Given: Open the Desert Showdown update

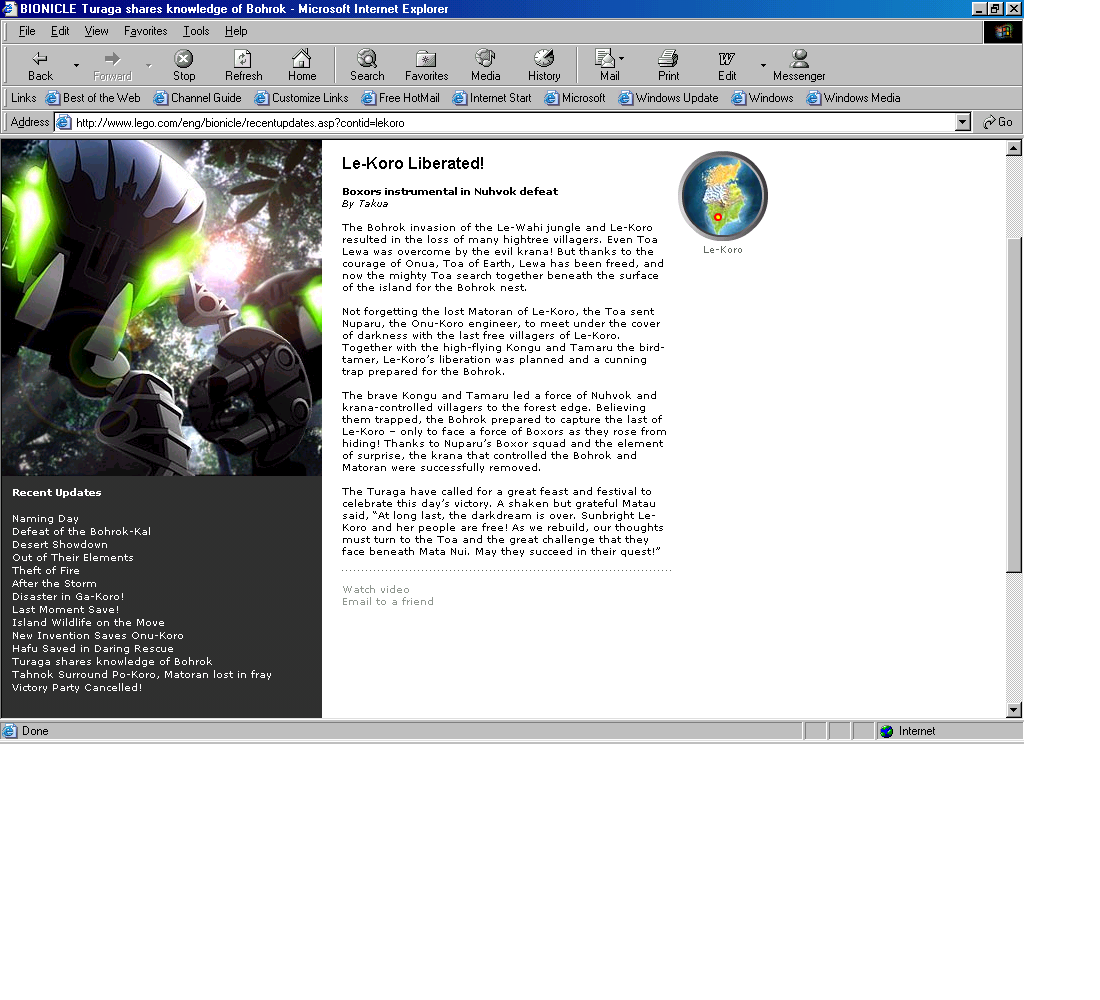Looking at the screenshot, I should (60, 545).
